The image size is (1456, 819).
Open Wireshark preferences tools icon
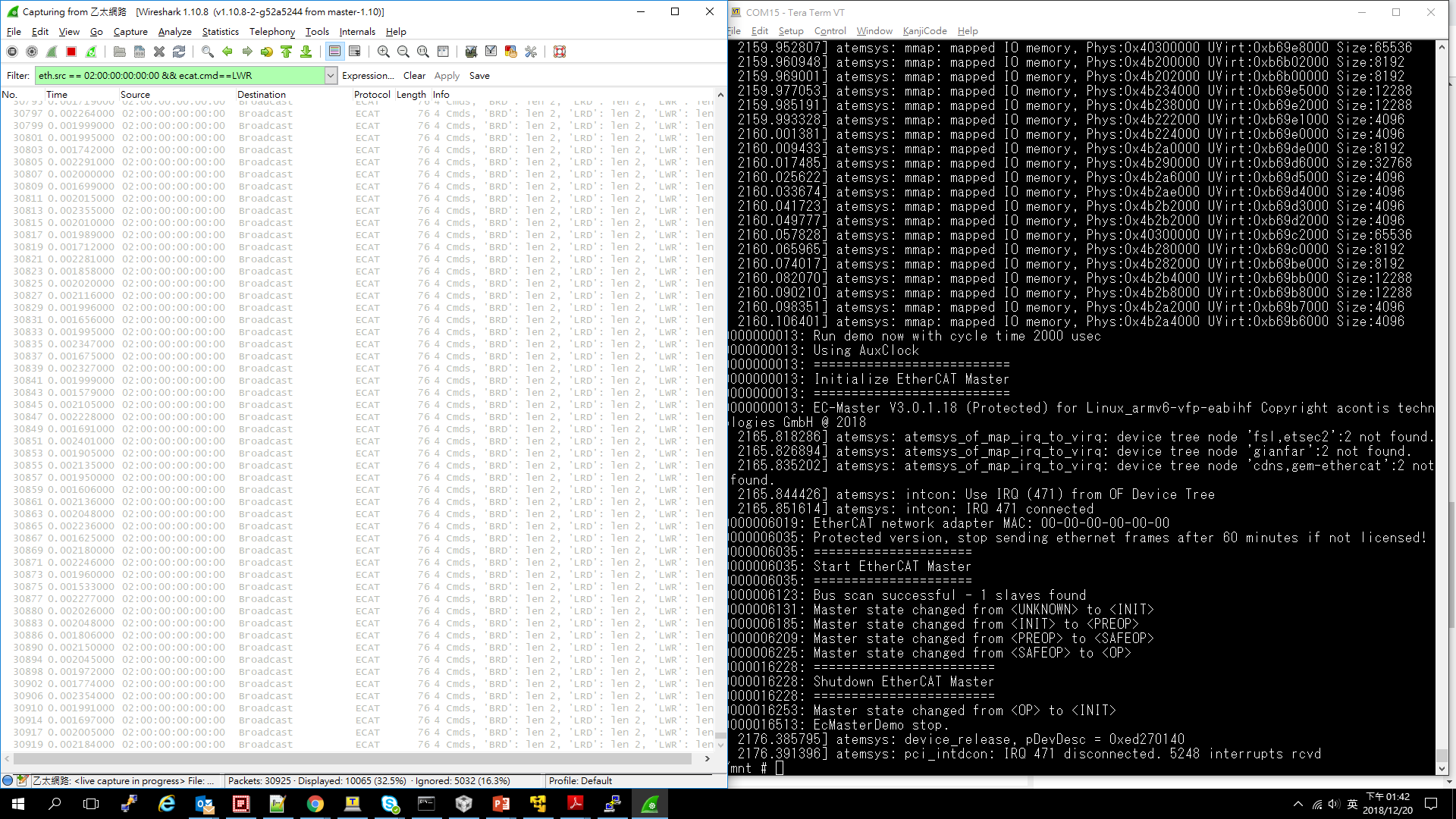(x=531, y=52)
